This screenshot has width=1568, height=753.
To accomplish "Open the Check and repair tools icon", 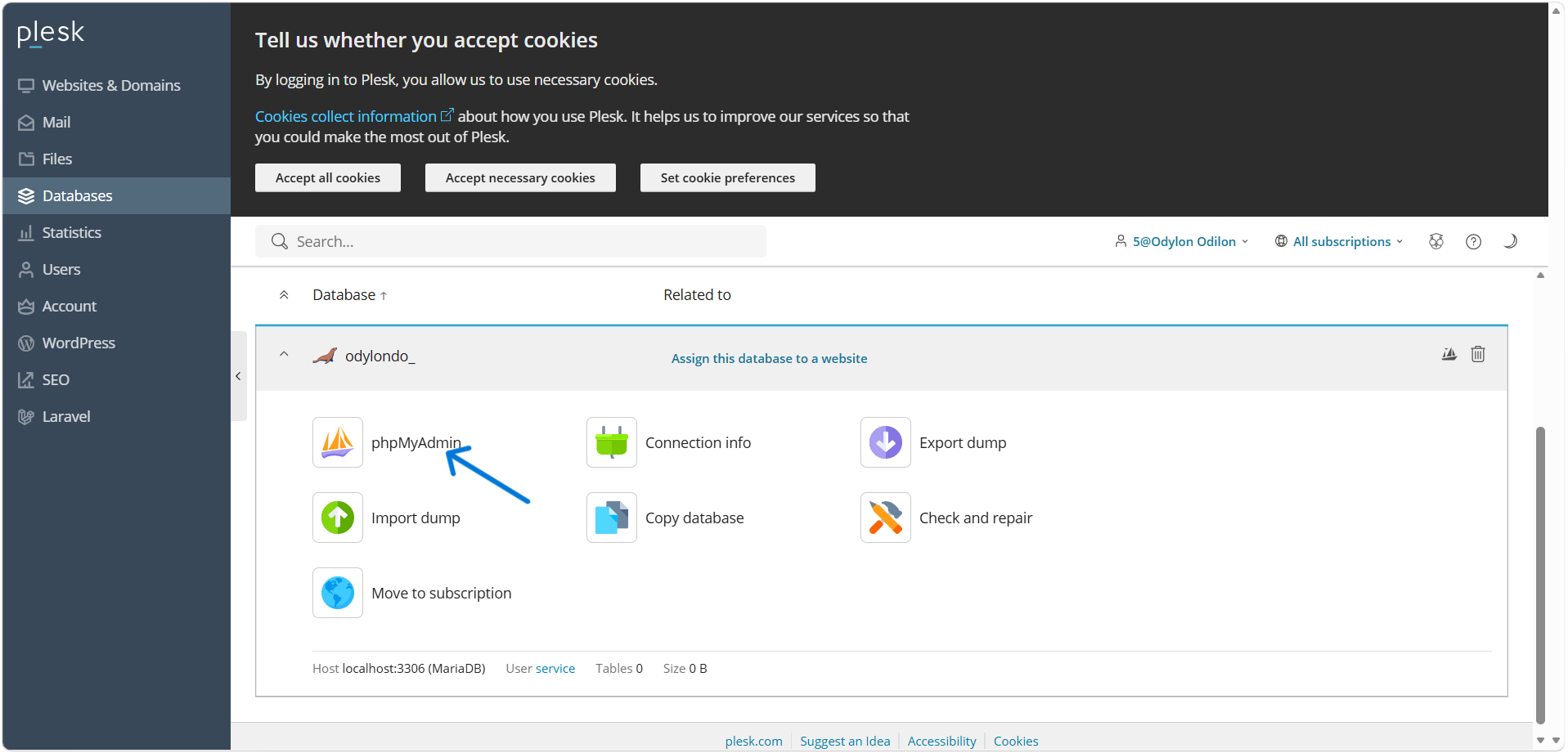I will click(x=885, y=518).
